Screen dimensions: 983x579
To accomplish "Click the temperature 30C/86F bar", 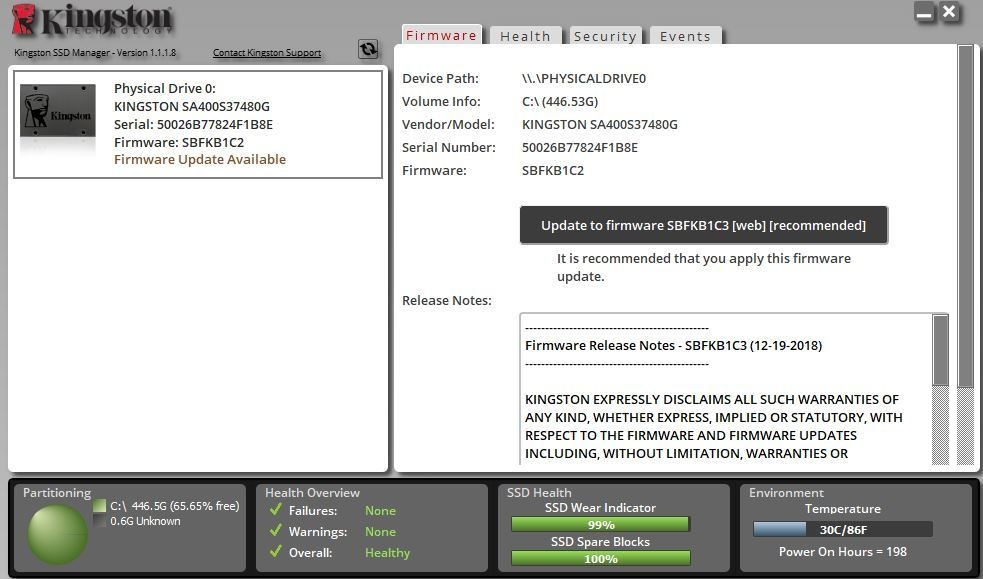I will click(x=843, y=529).
